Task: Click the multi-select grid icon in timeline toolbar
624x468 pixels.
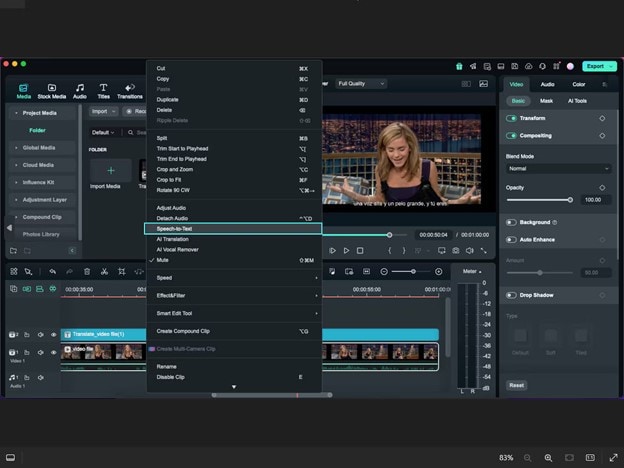Action: (x=14, y=271)
